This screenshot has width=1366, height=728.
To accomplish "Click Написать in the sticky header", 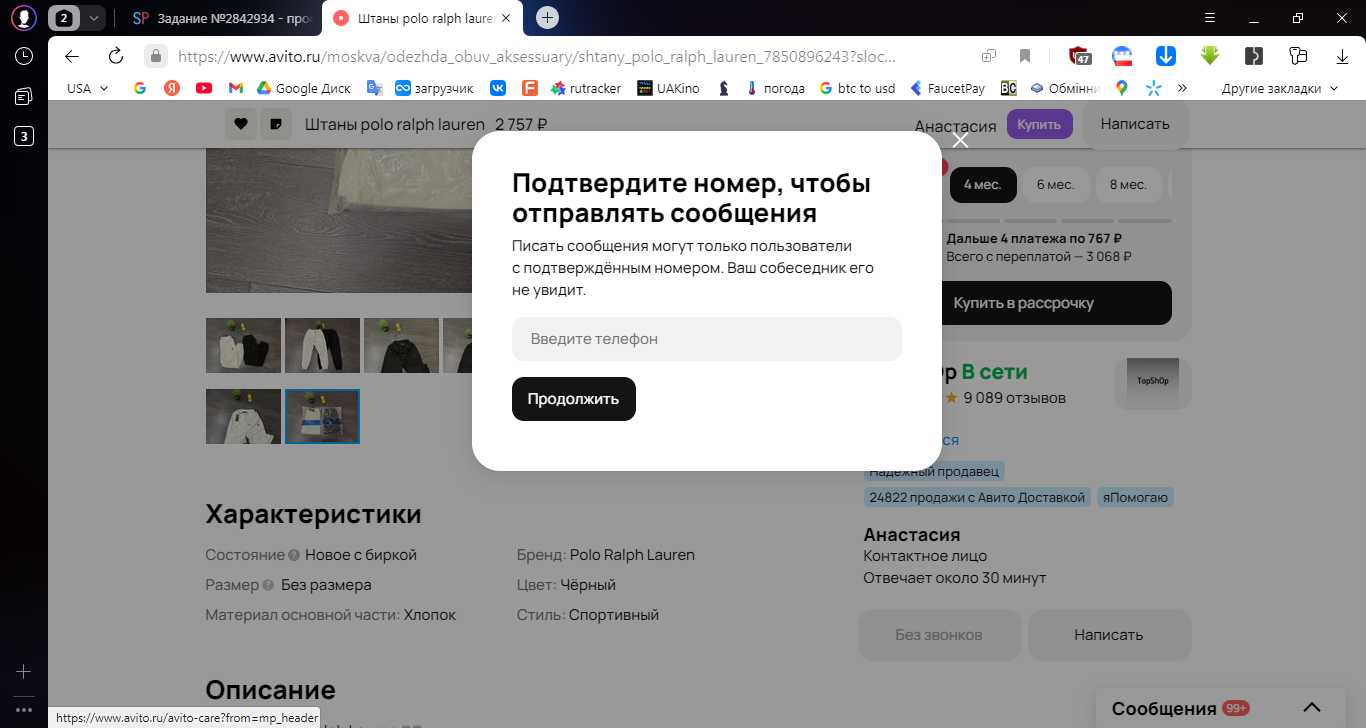I will (x=1135, y=124).
